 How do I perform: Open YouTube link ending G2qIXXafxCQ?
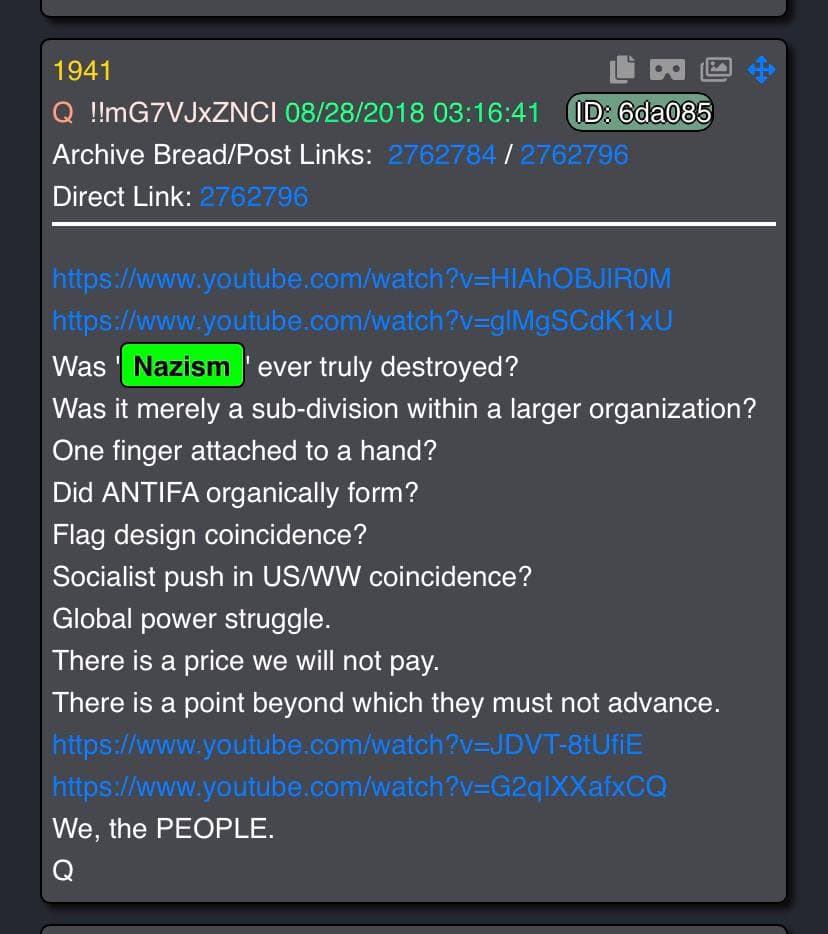[x=359, y=786]
